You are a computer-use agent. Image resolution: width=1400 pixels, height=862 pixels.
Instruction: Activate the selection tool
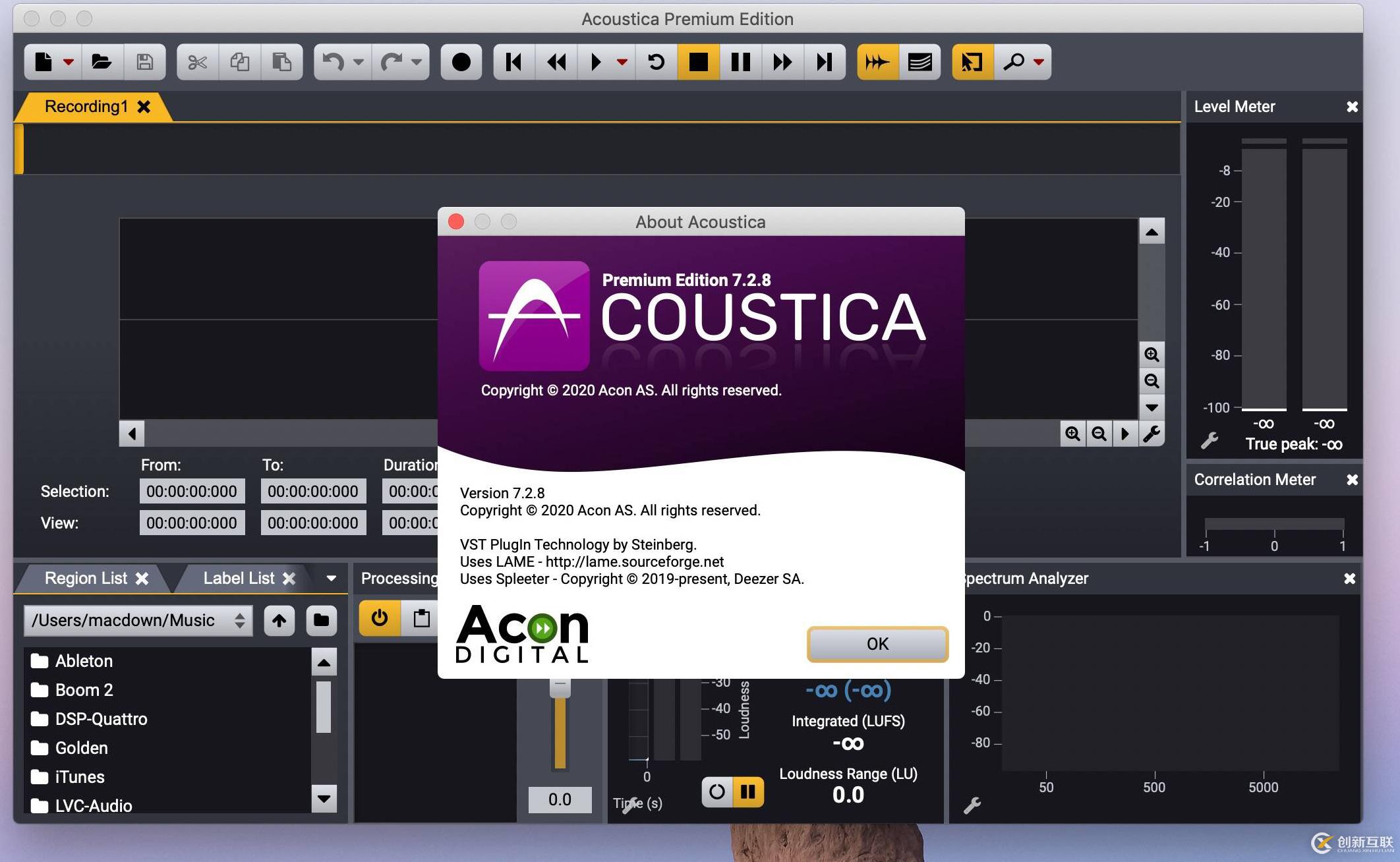coord(973,62)
